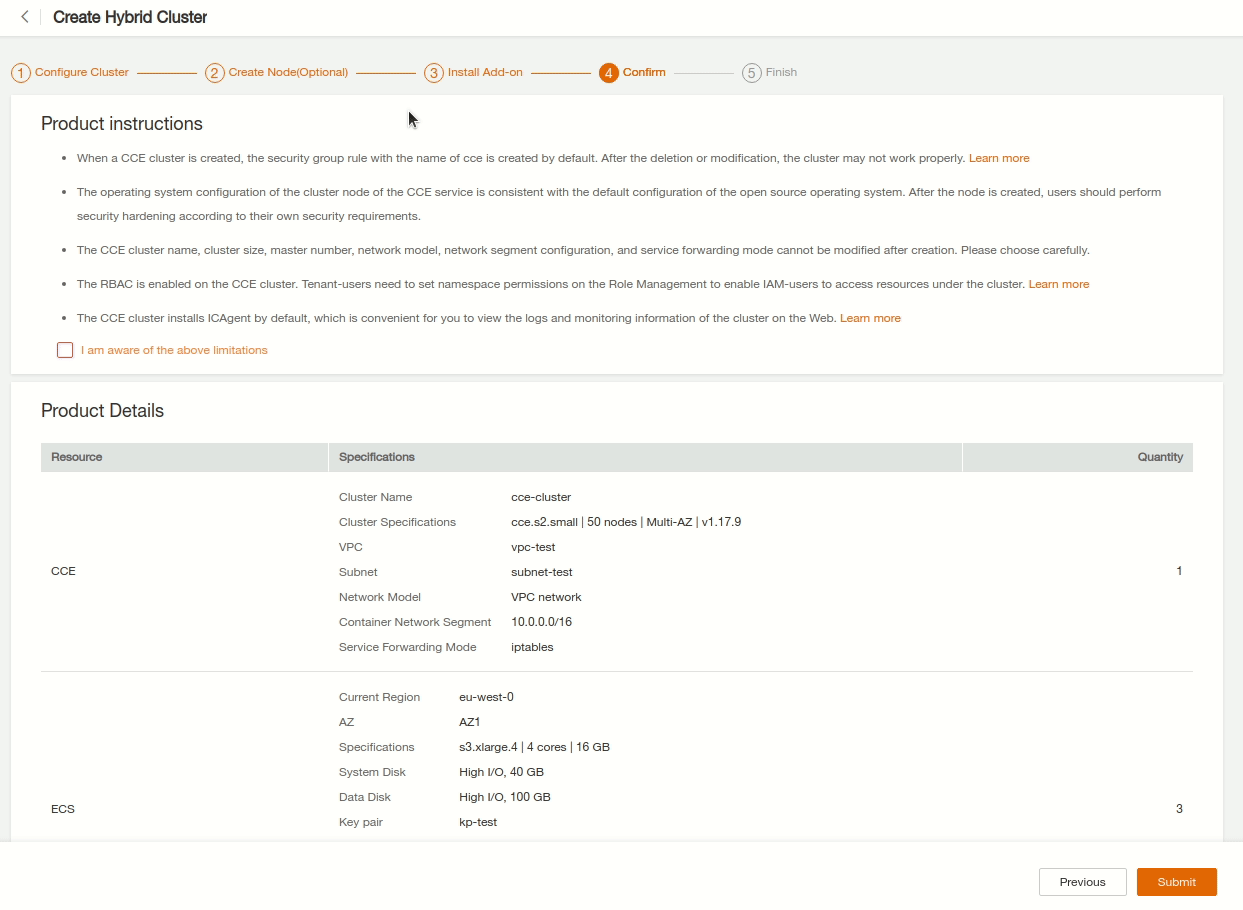Screen dimensions: 1243x910
Task: Click the Create Hybrid Cluster page title
Action: pos(130,17)
